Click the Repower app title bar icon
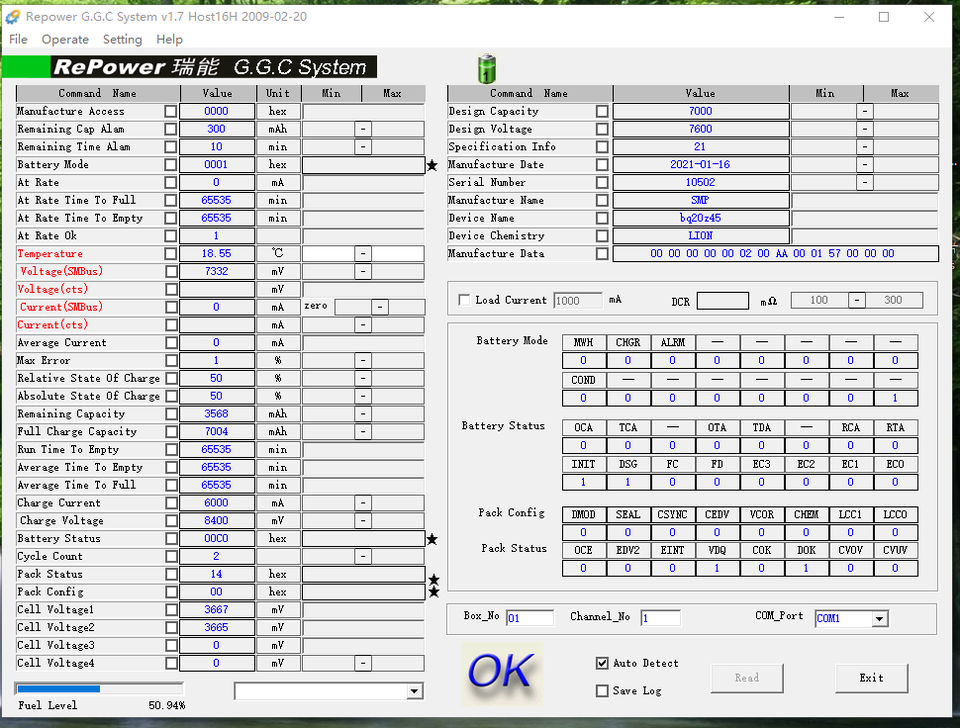960x728 pixels. tap(13, 17)
